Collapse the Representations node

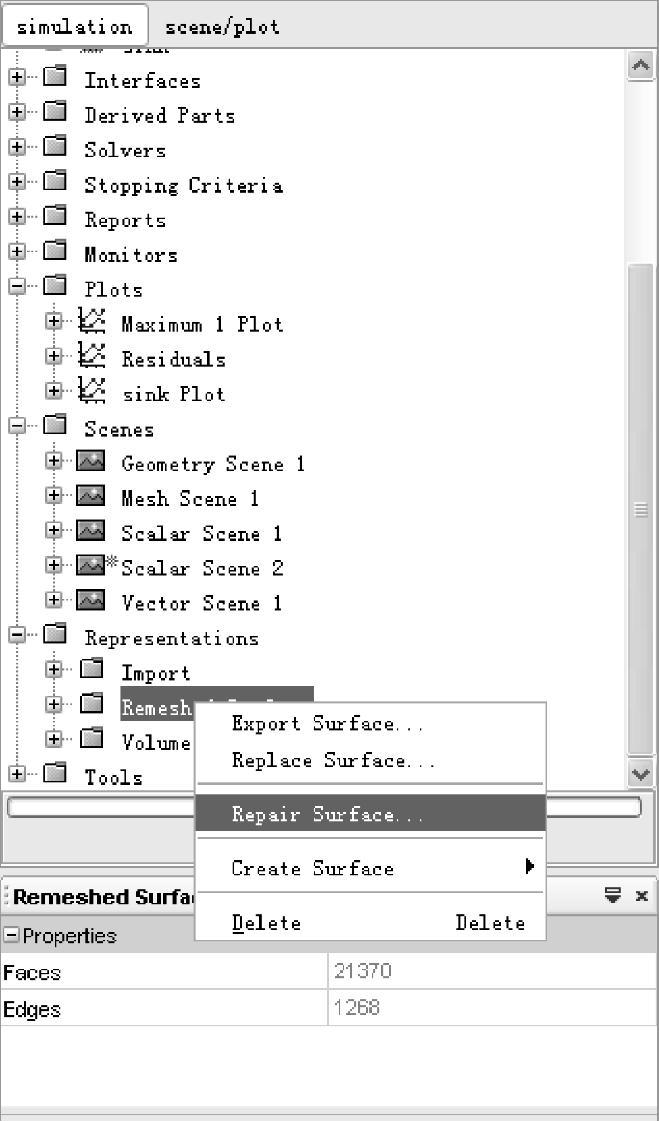[17, 636]
